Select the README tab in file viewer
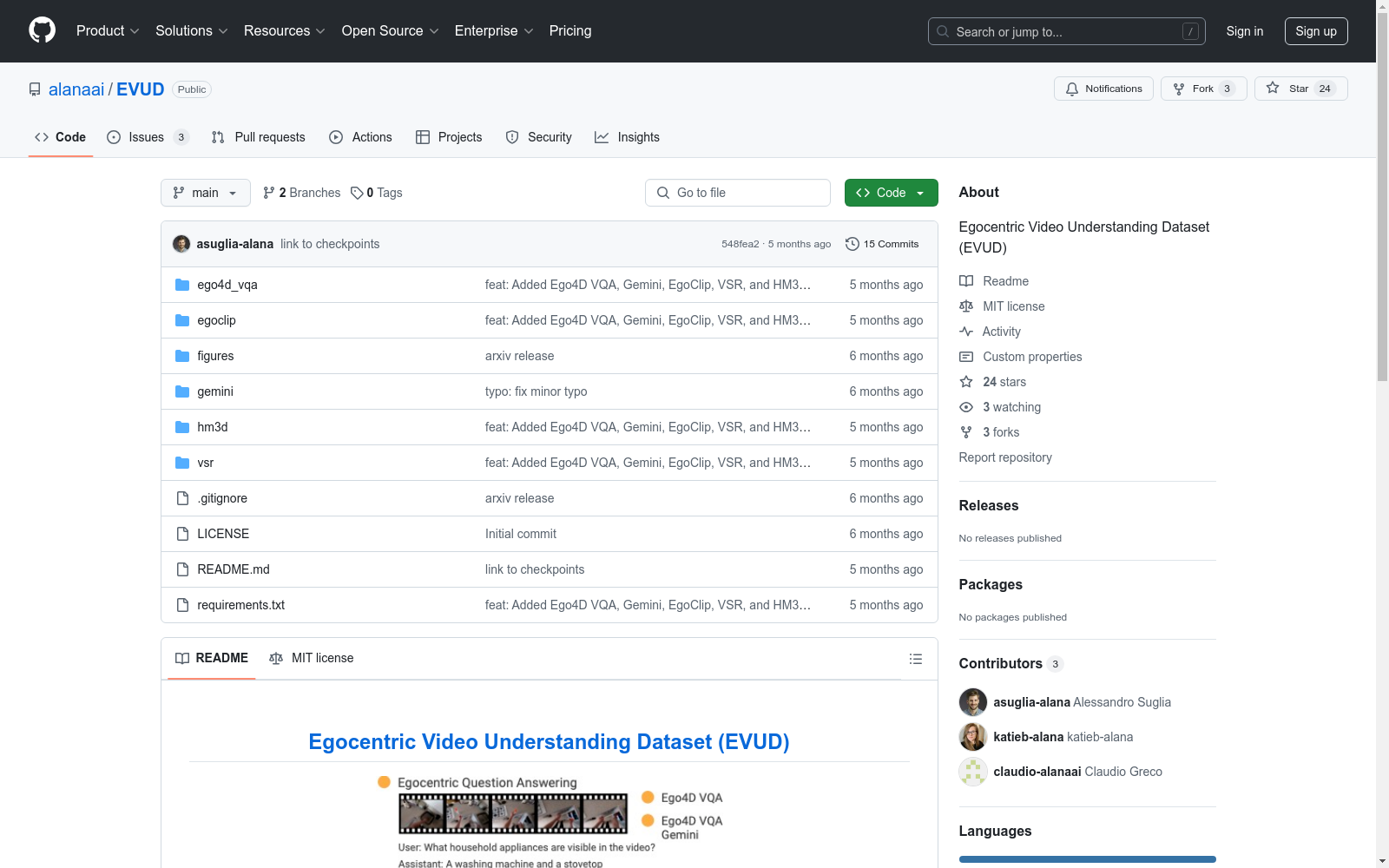The image size is (1389, 868). click(212, 658)
